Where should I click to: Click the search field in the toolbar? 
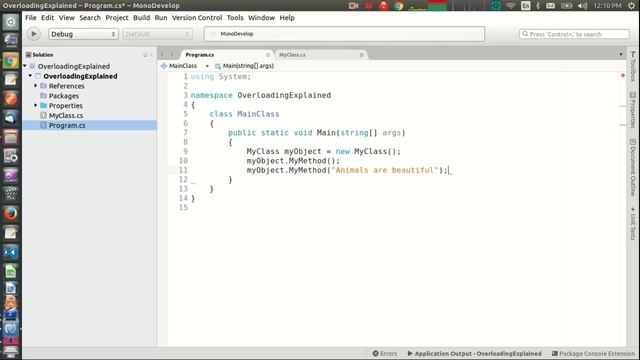pos(574,34)
